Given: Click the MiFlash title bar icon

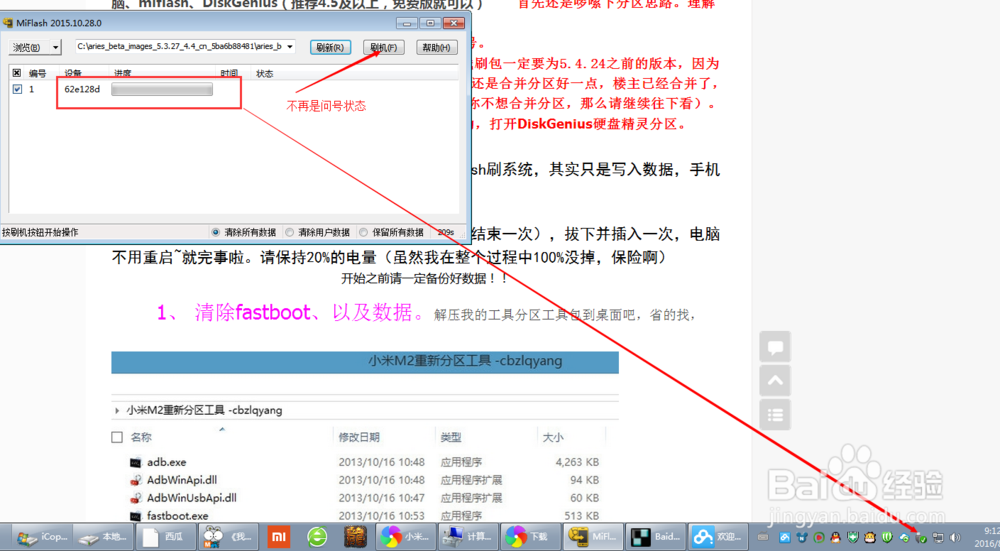Looking at the screenshot, I should tap(8, 23).
